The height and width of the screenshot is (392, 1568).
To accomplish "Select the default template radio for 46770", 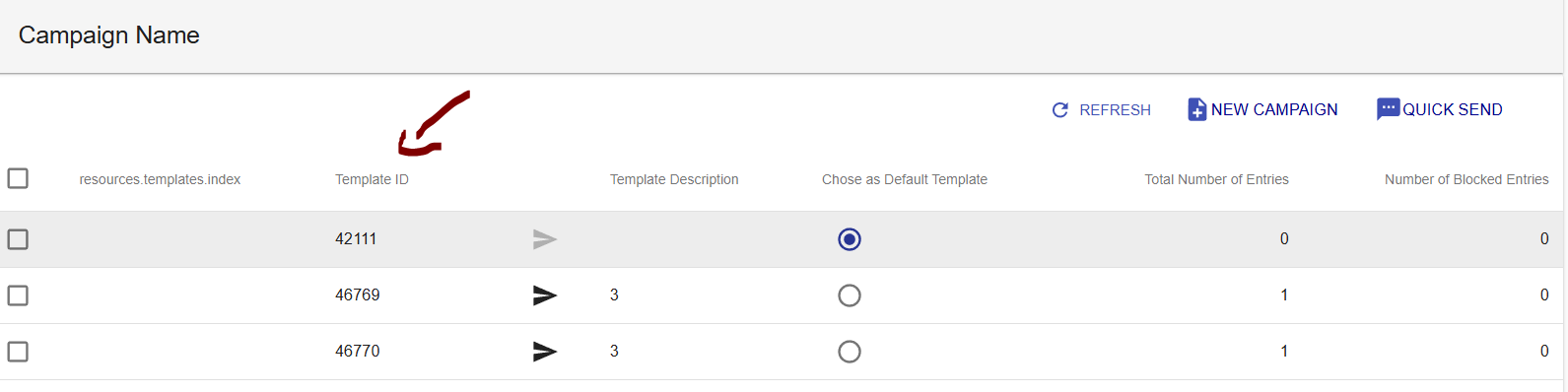I will 850,352.
